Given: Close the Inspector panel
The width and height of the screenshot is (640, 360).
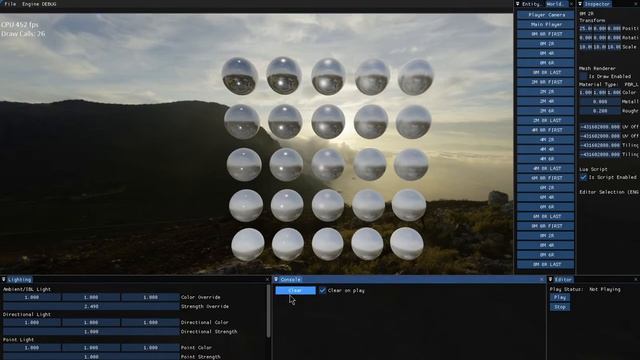Looking at the screenshot, I should pyautogui.click(x=636, y=4).
